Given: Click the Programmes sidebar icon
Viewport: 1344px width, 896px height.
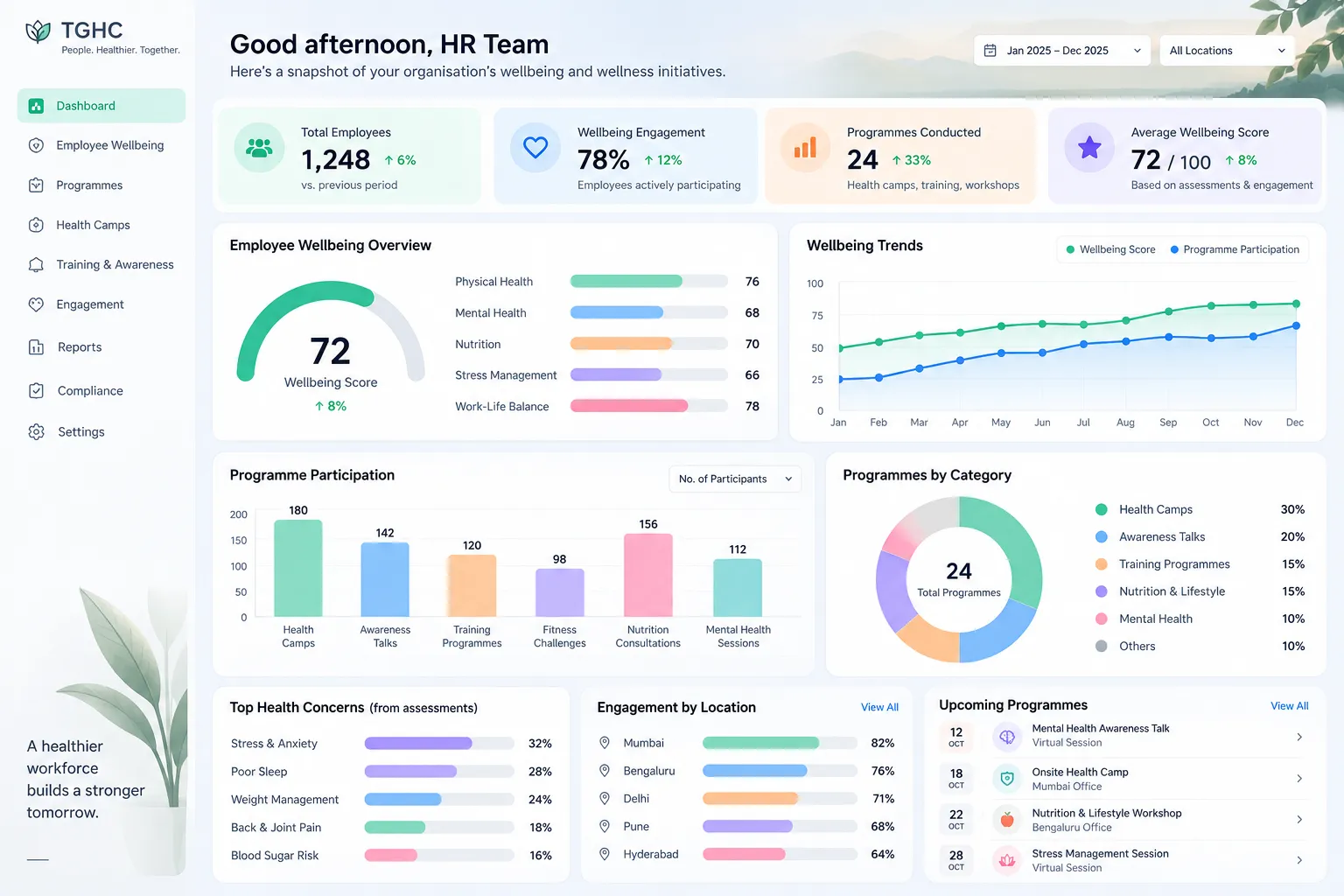Looking at the screenshot, I should tap(36, 185).
